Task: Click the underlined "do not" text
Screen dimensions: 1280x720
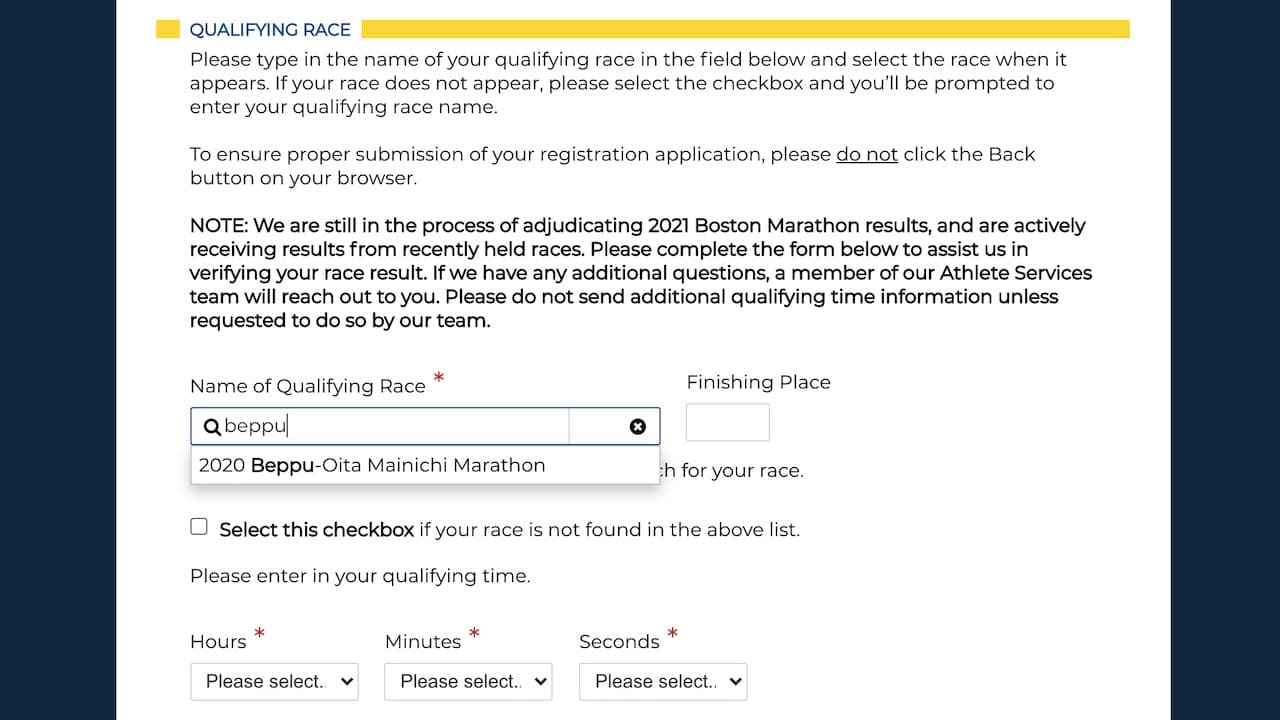Action: coord(867,154)
